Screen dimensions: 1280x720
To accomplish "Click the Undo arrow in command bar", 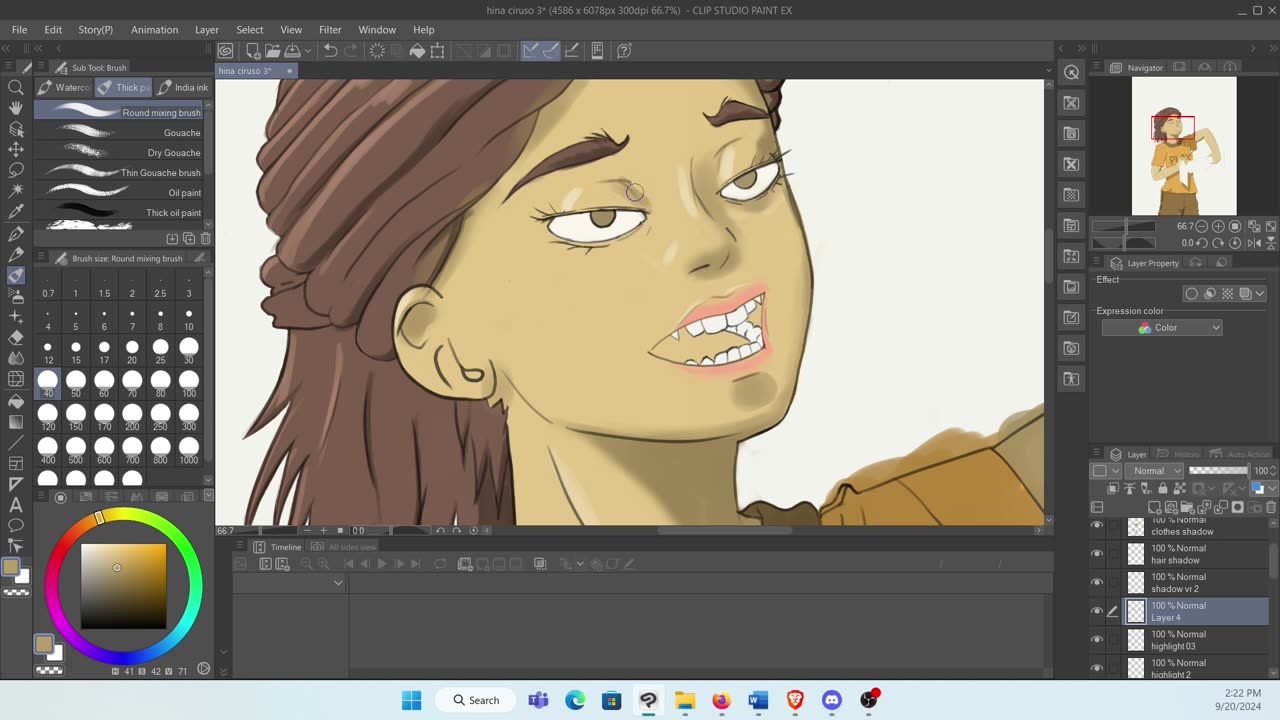I will (330, 50).
